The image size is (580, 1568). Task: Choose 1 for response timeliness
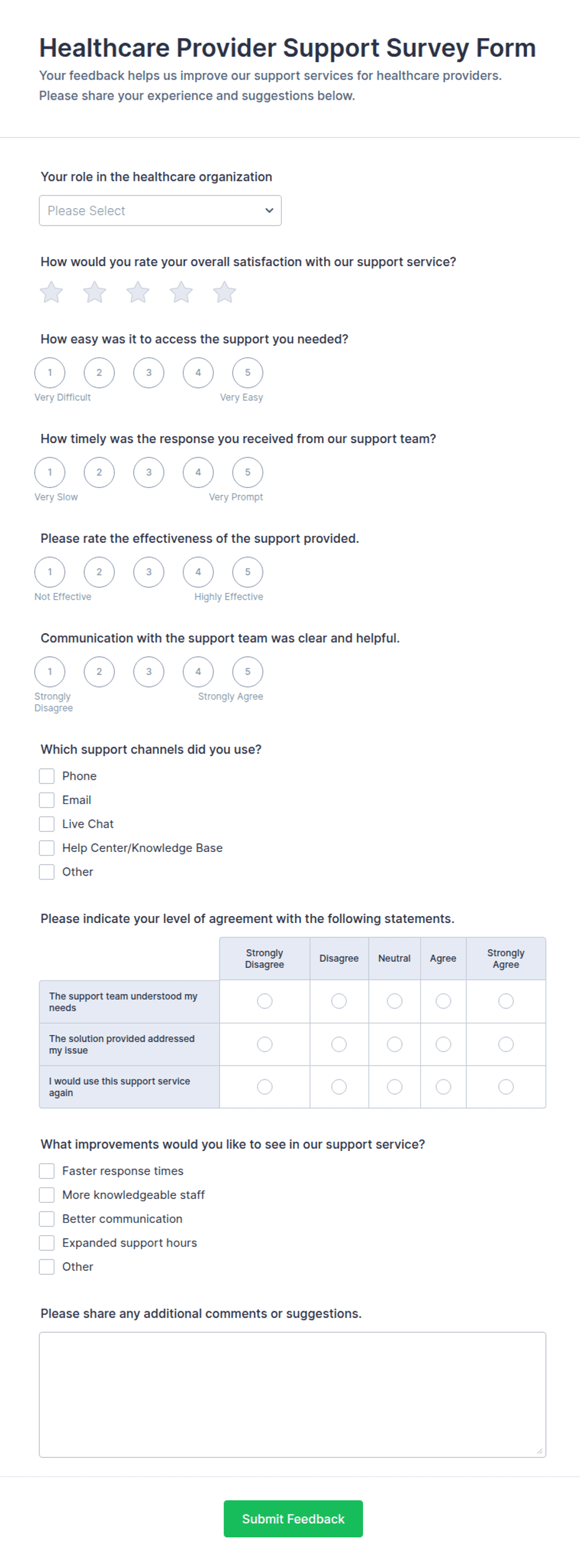(50, 472)
